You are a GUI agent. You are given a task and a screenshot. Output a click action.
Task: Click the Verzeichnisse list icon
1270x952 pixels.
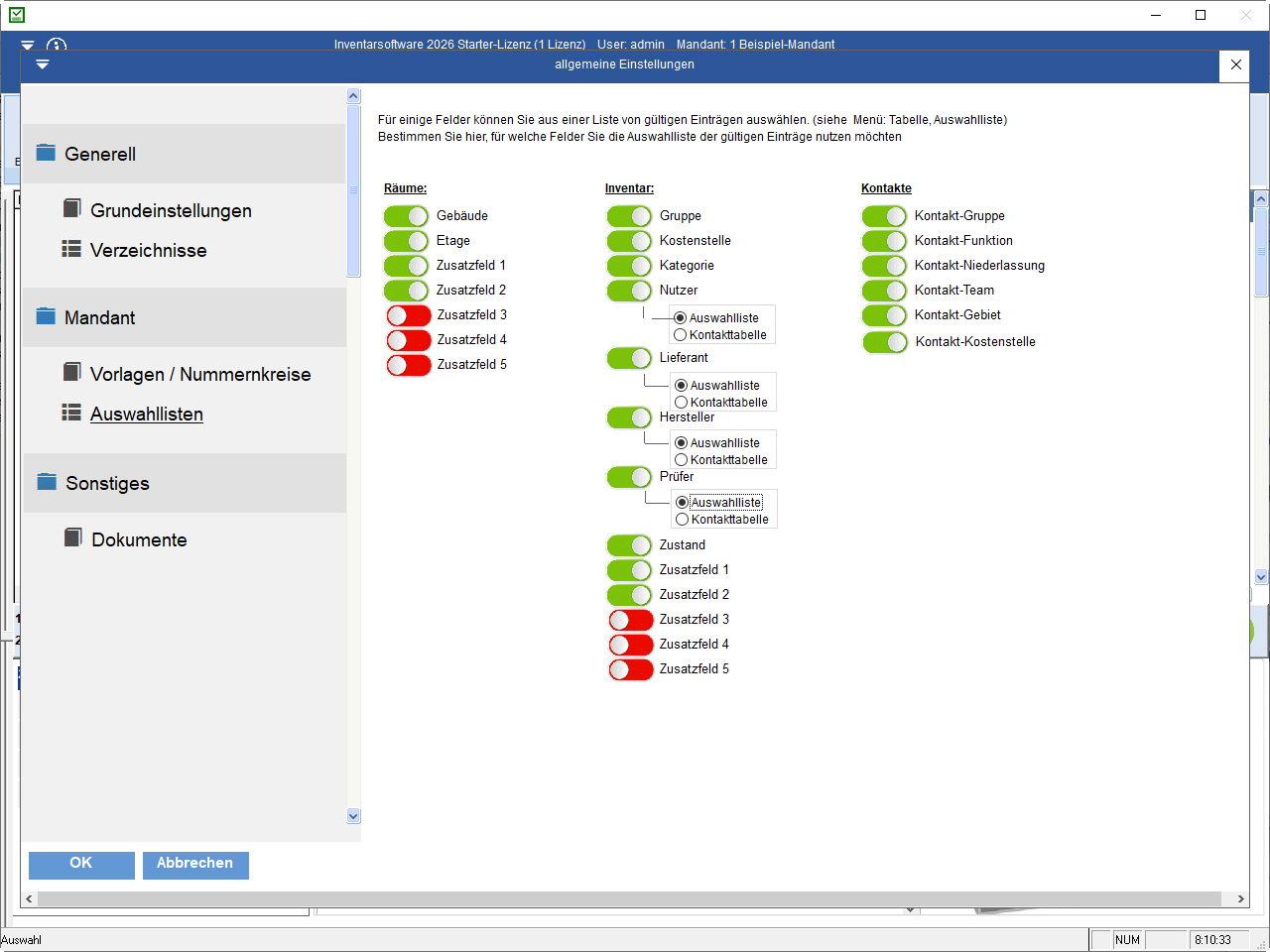pos(71,249)
